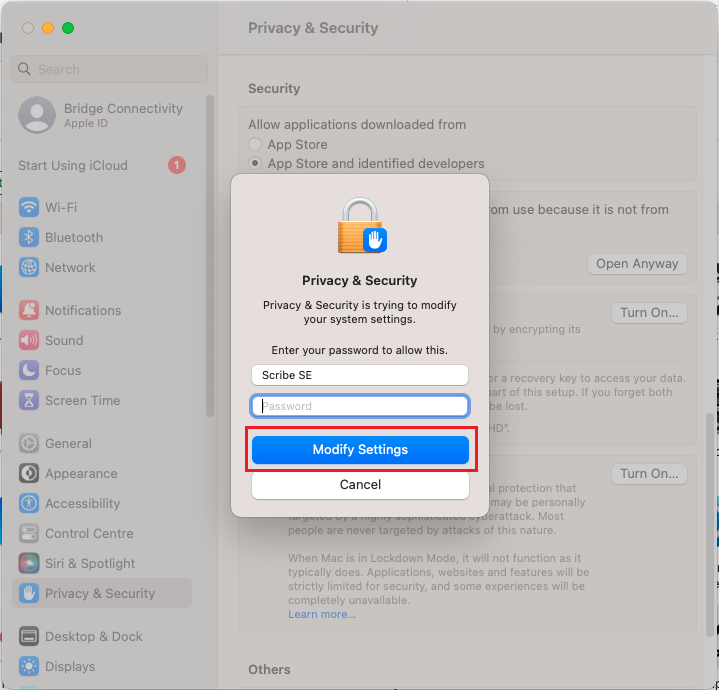This screenshot has width=719, height=690.
Task: Click the Wi-Fi icon in sidebar
Action: point(29,208)
